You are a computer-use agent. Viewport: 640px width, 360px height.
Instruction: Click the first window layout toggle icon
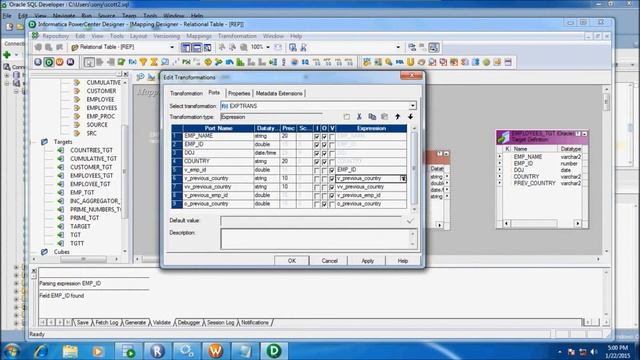tap(186, 47)
